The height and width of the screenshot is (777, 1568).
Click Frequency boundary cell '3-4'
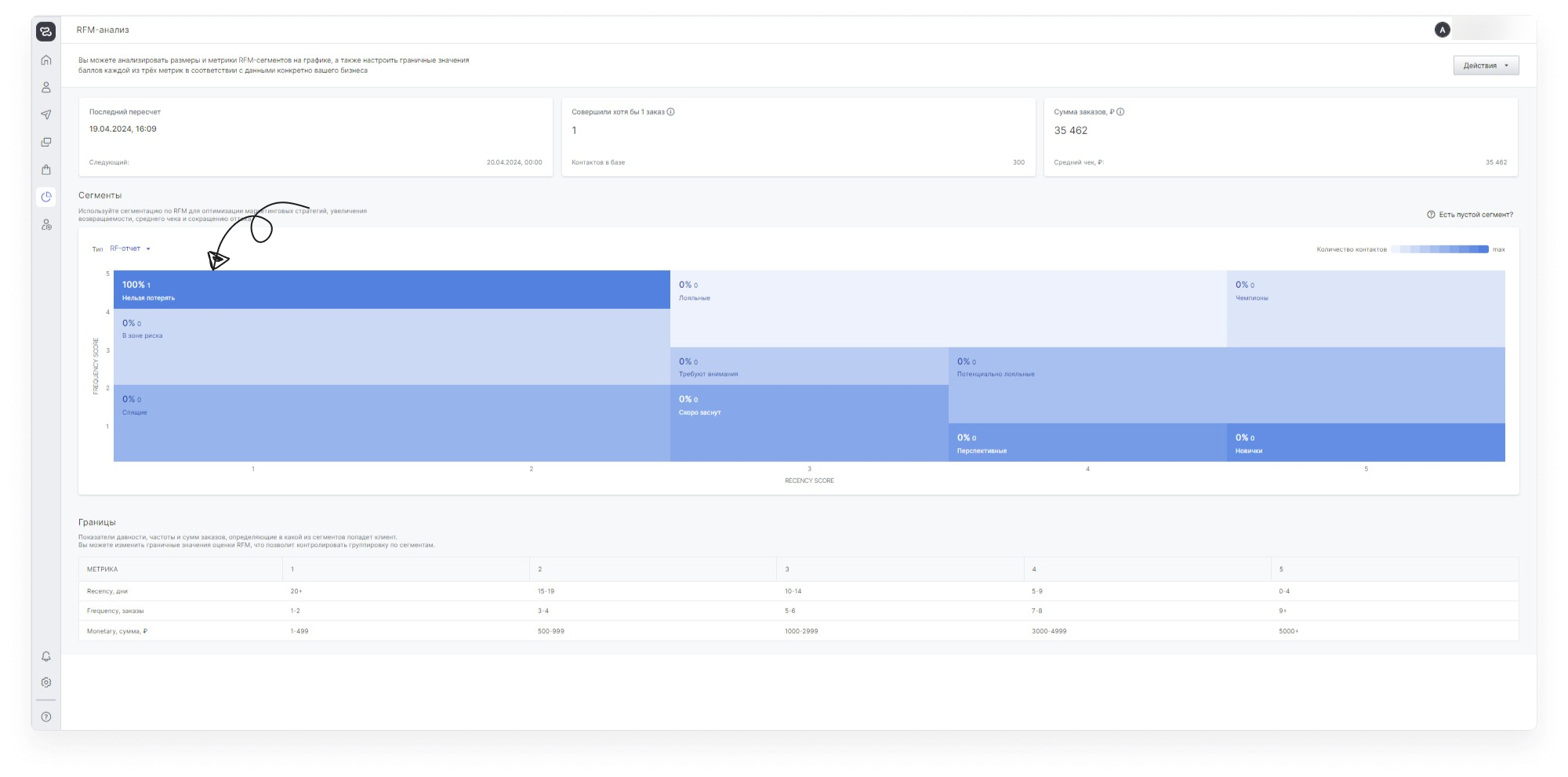pyautogui.click(x=543, y=611)
